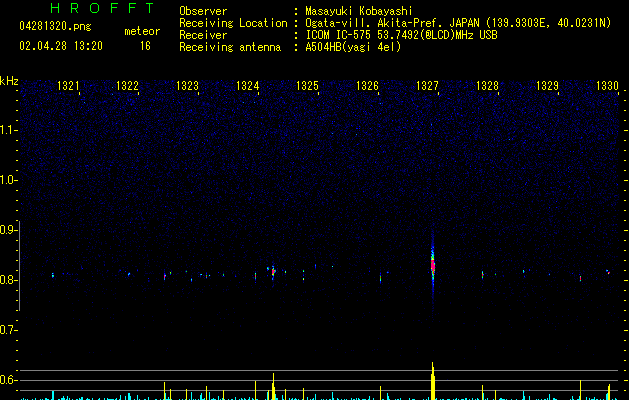Click the 1.1 frequency axis label
The image size is (629, 400).
[x=8, y=130]
